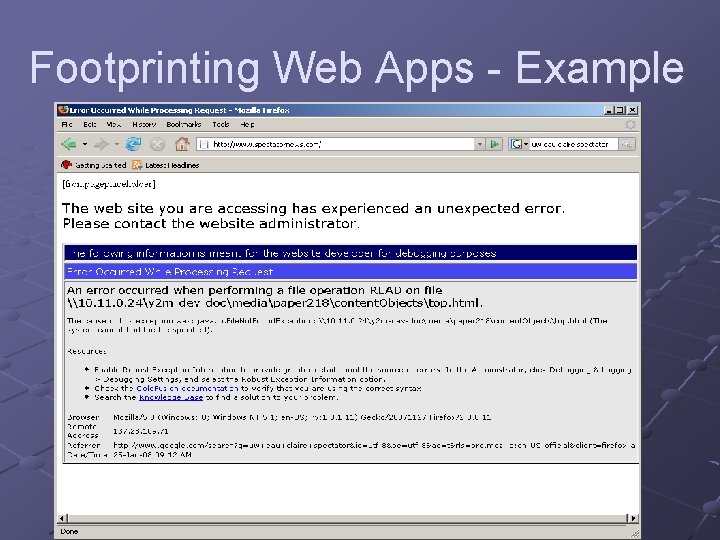Open the Google search engine selector

click(519, 144)
